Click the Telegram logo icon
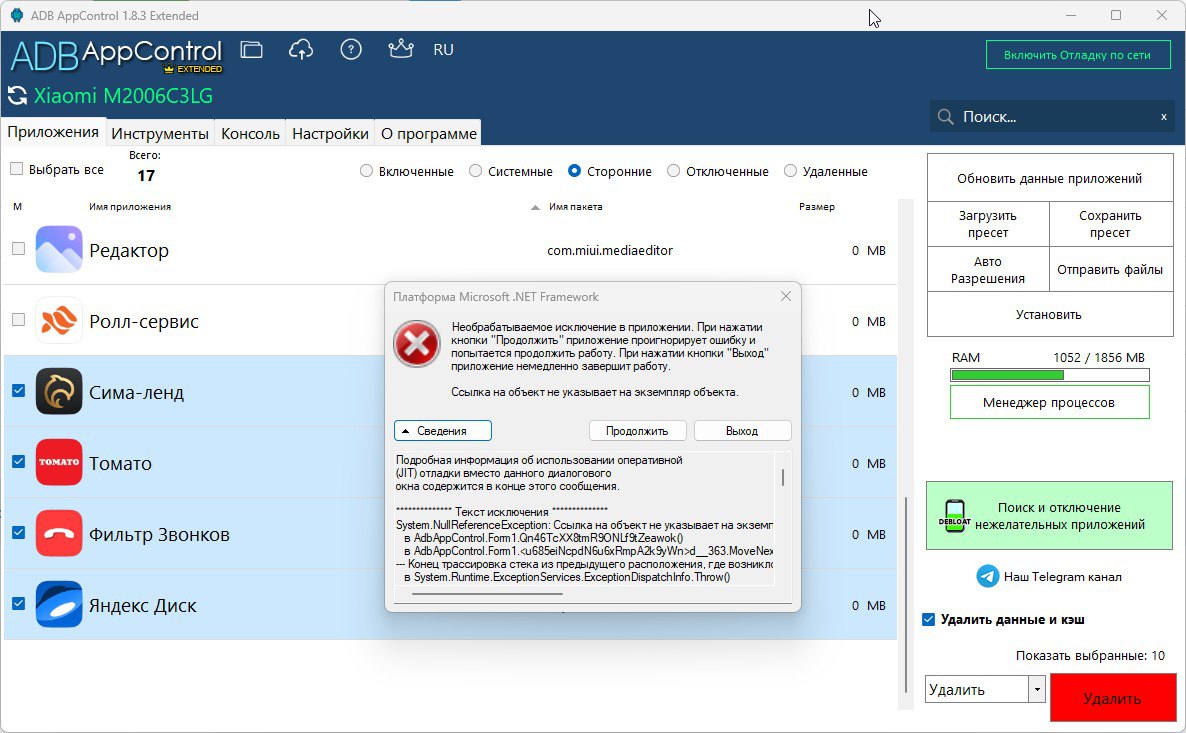This screenshot has width=1186, height=733. (988, 576)
